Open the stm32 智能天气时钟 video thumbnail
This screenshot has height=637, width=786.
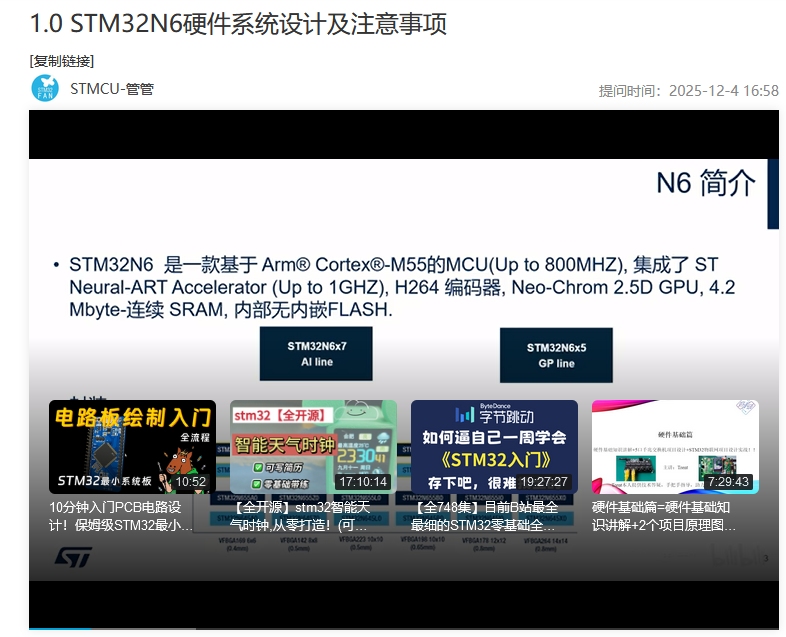[313, 447]
